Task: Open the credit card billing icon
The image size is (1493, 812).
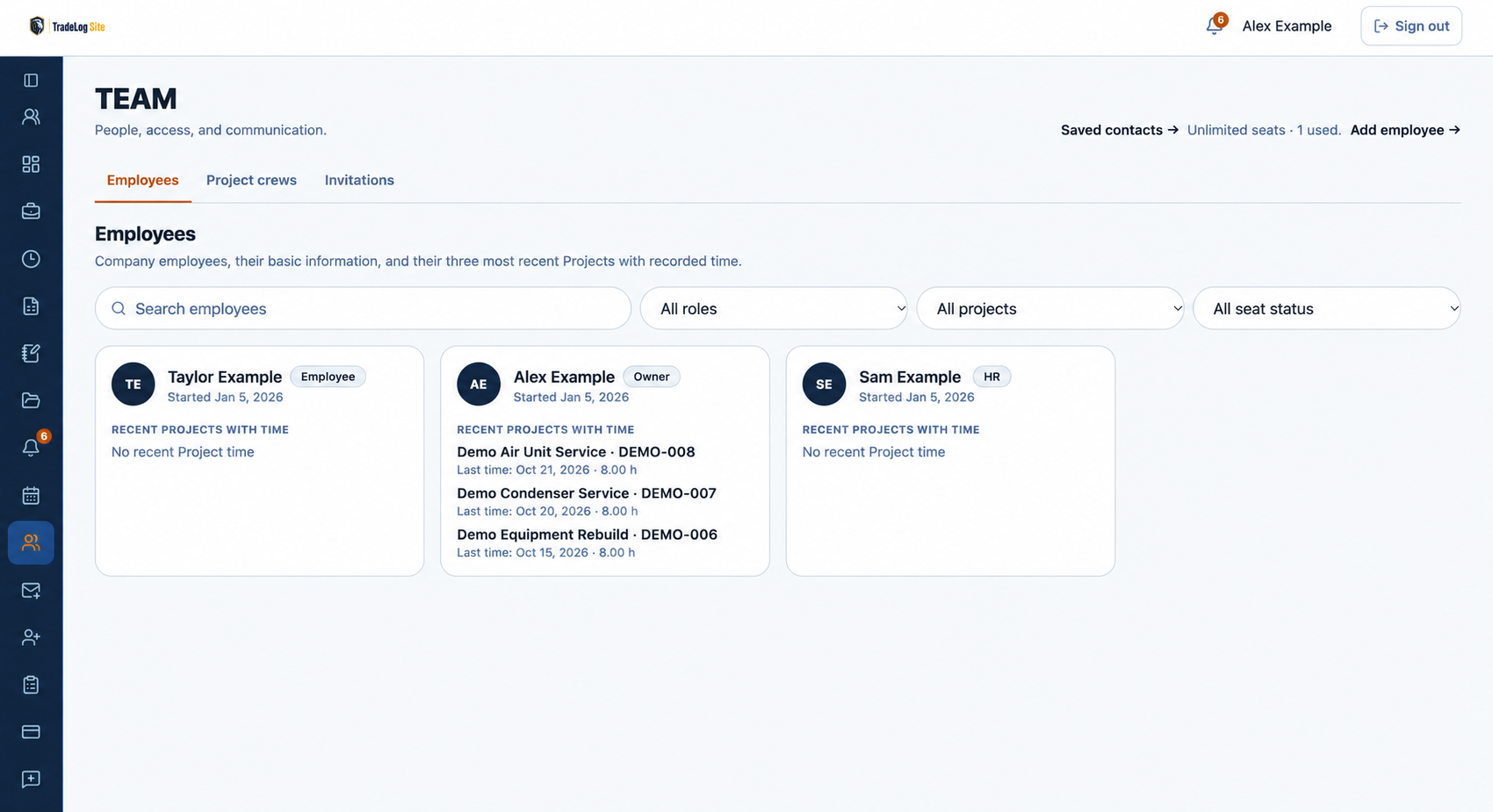Action: click(x=31, y=731)
